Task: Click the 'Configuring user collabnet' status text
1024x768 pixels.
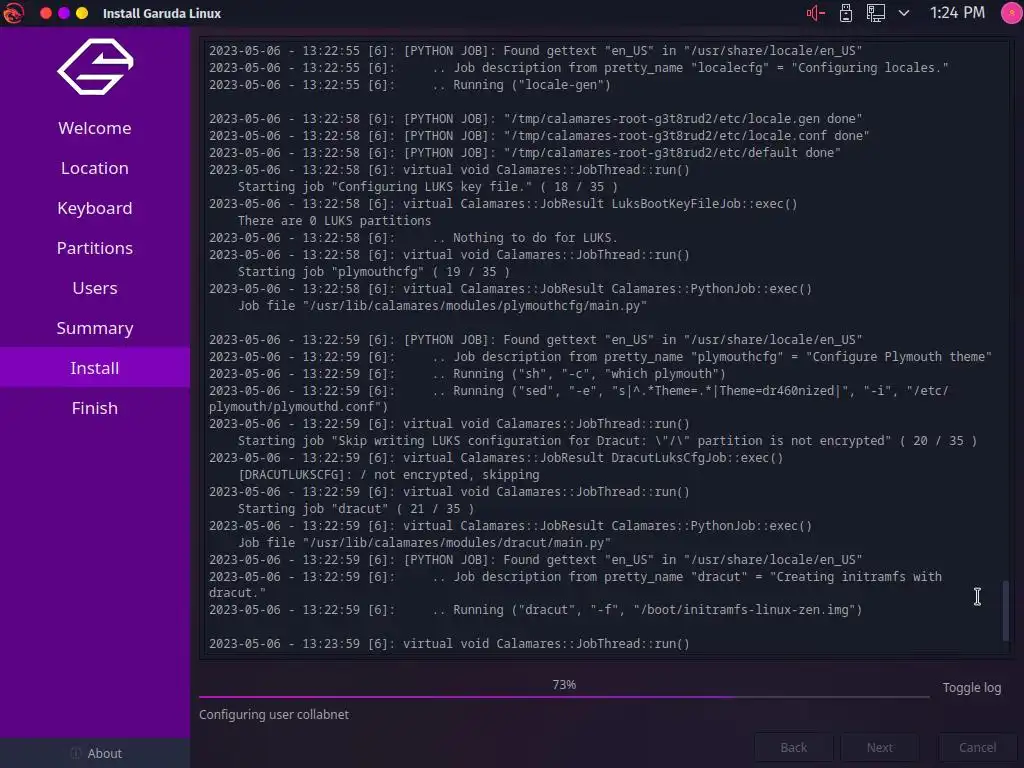Action: pos(274,715)
